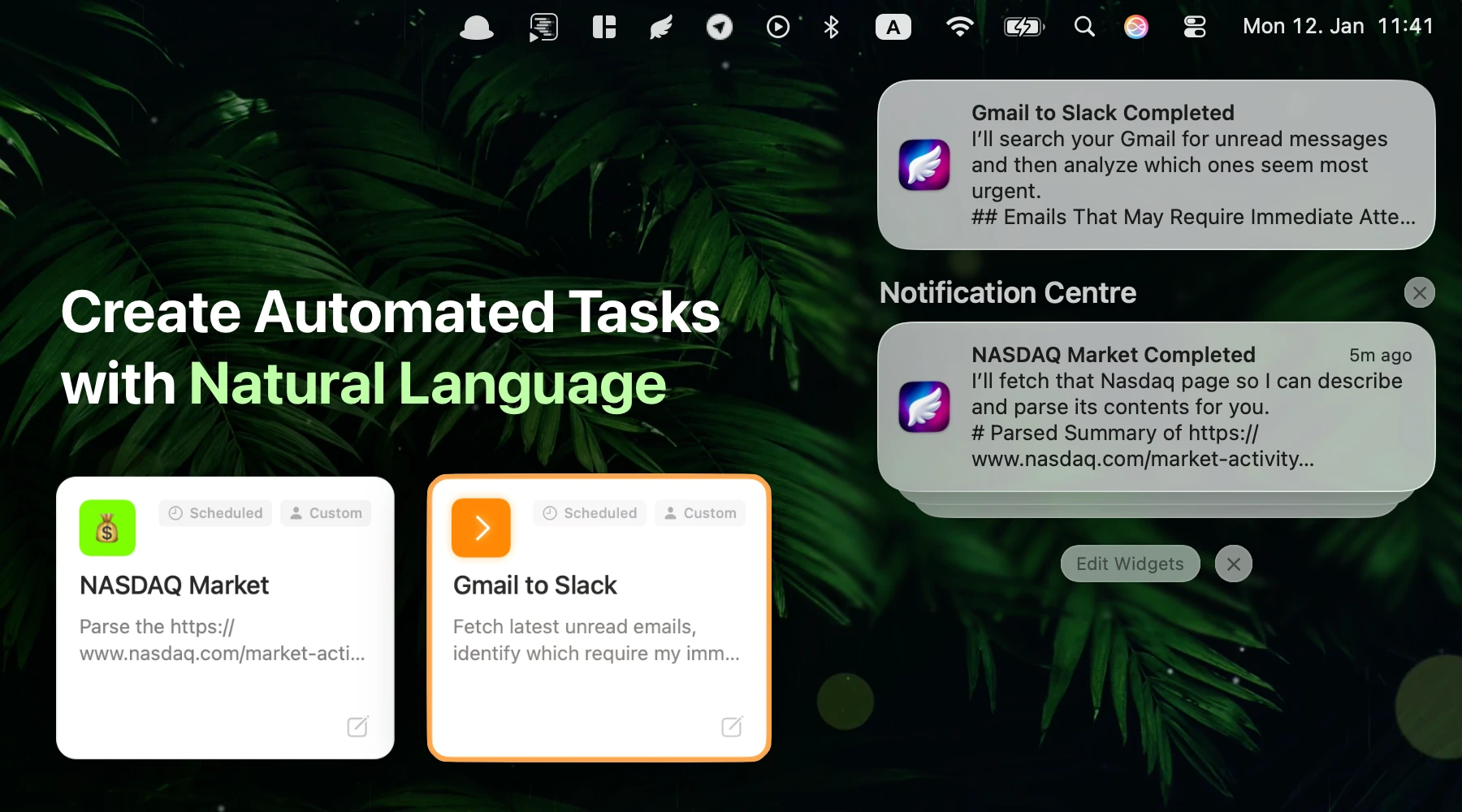This screenshot has width=1462, height=812.
Task: Click the NASDAQ Market money bag icon
Action: [106, 527]
